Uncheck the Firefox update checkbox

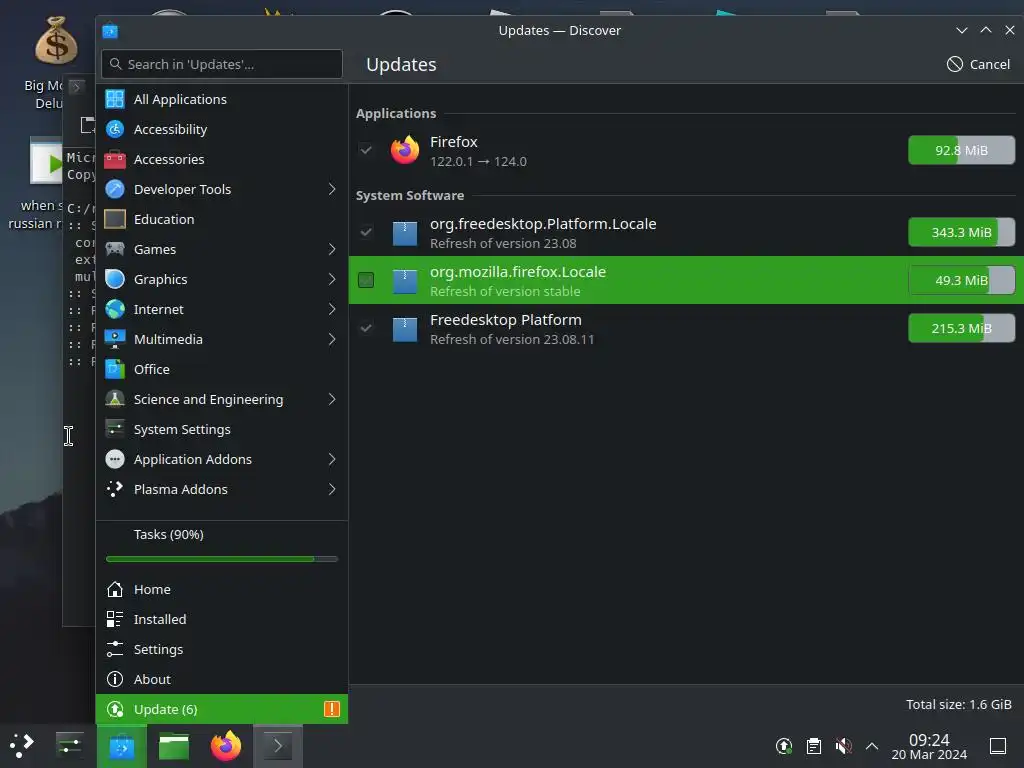[366, 150]
